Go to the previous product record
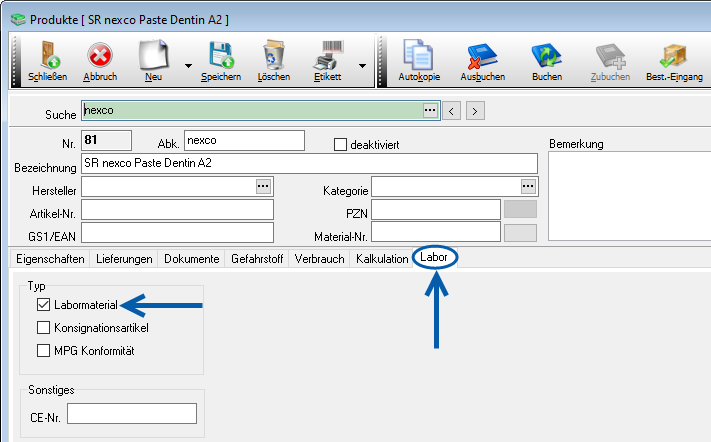711x442 pixels. pyautogui.click(x=451, y=111)
